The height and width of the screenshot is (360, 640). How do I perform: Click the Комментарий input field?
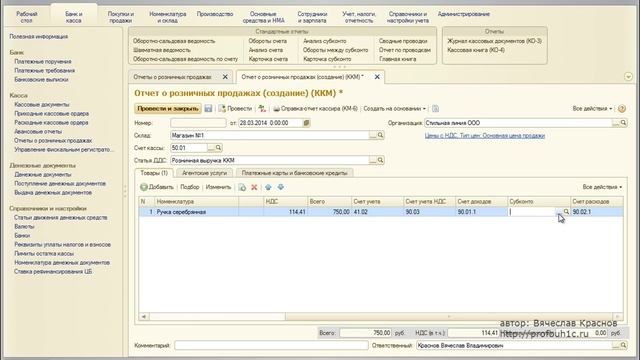[x=271, y=345]
